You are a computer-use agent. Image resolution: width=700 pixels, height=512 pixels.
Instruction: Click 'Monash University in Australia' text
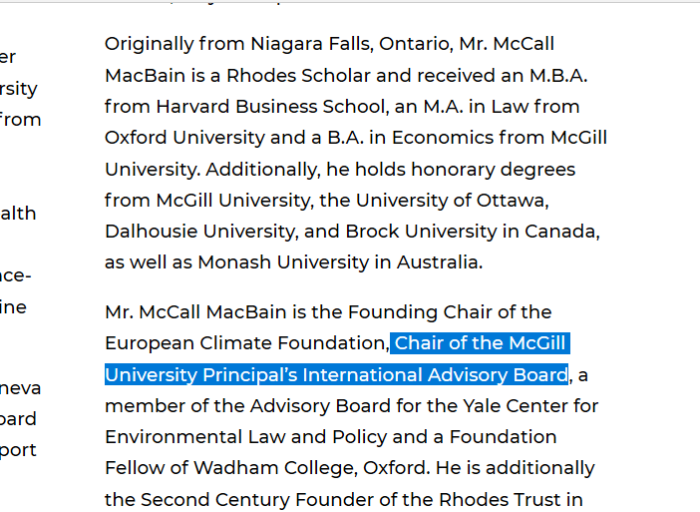340,262
